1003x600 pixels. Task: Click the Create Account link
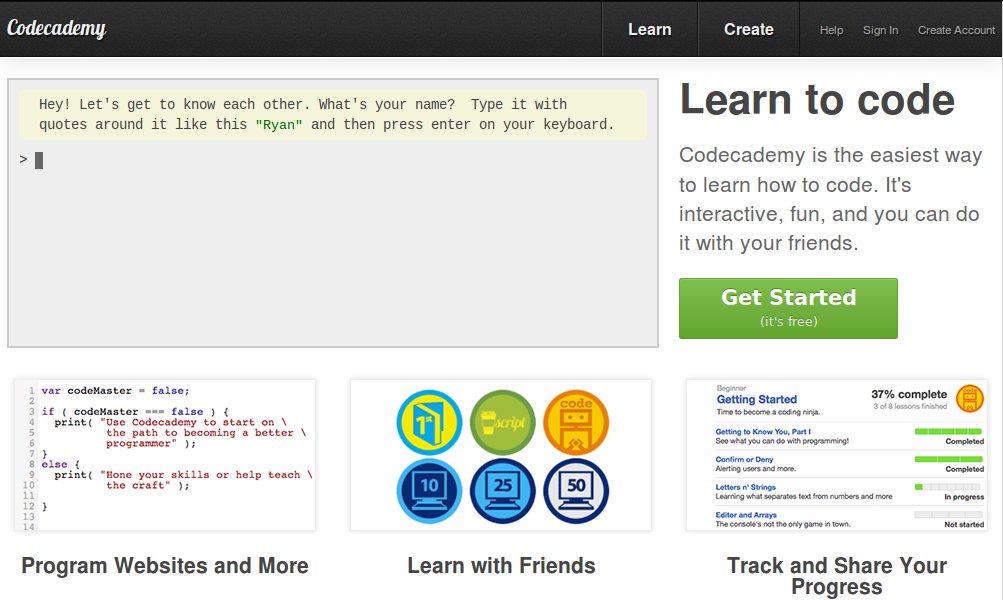tap(956, 30)
